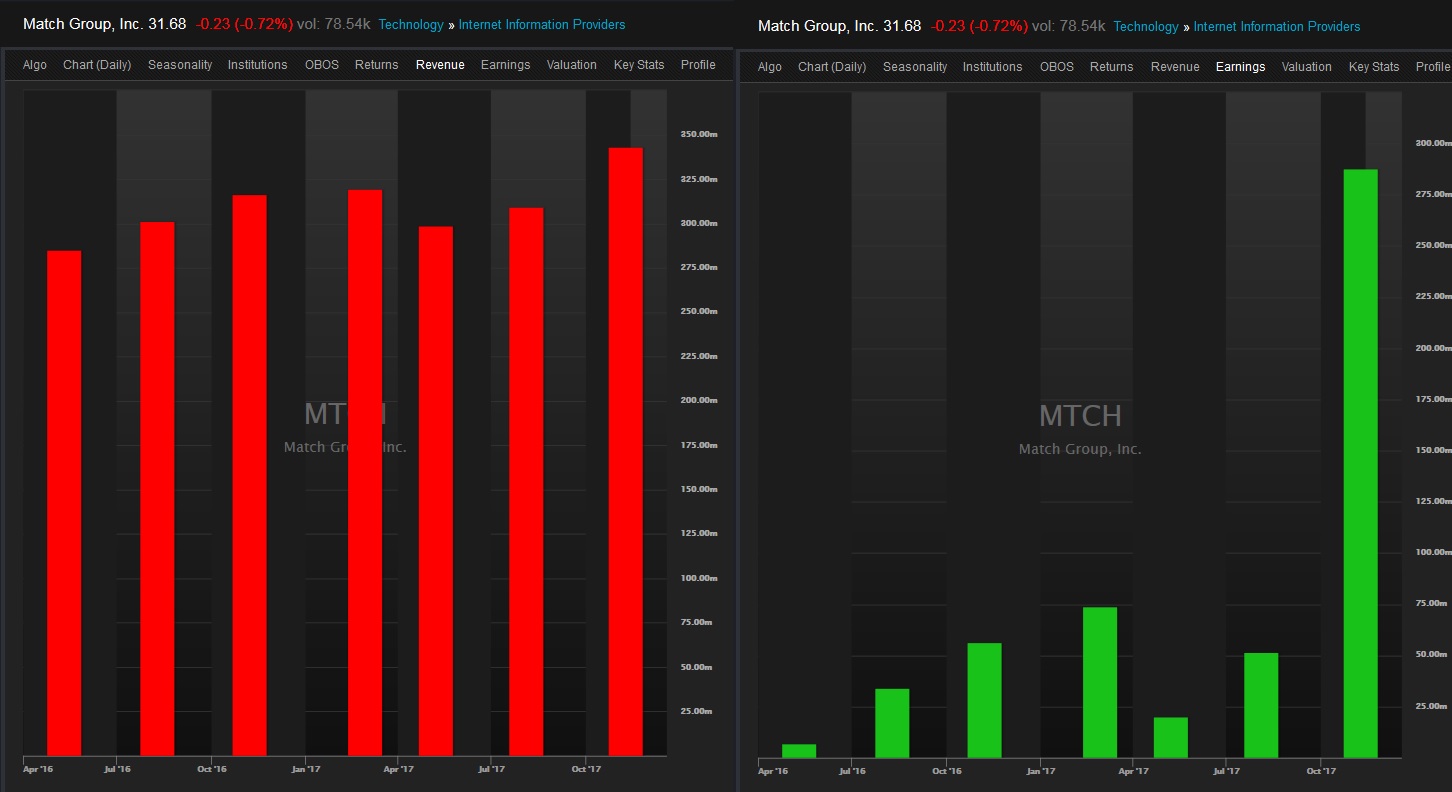Click the Oct '17 date label on revenue chart
The image size is (1452, 792).
click(x=586, y=769)
